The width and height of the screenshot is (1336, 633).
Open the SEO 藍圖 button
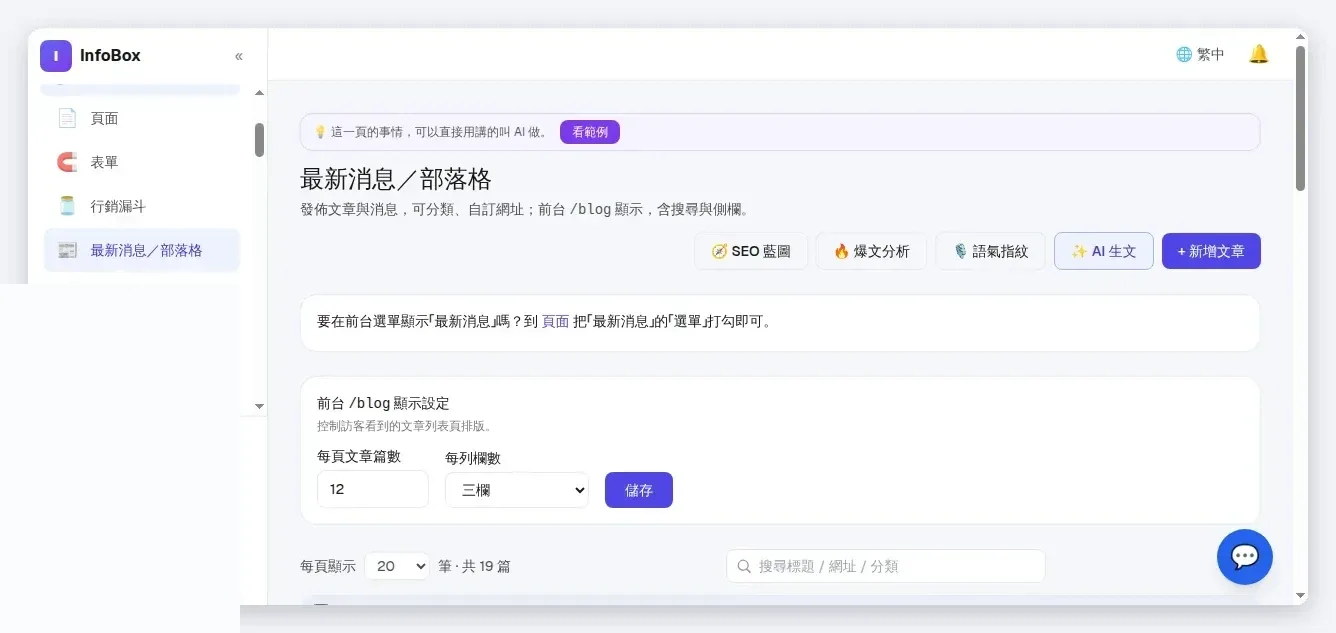[751, 251]
